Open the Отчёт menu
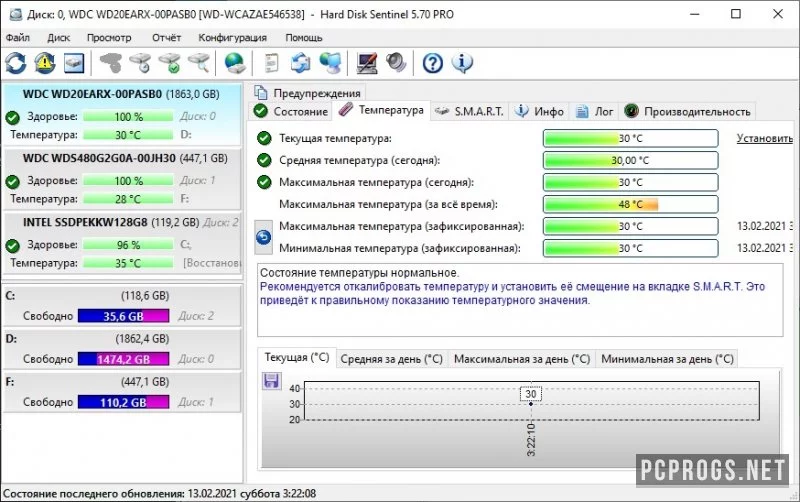 coord(166,38)
